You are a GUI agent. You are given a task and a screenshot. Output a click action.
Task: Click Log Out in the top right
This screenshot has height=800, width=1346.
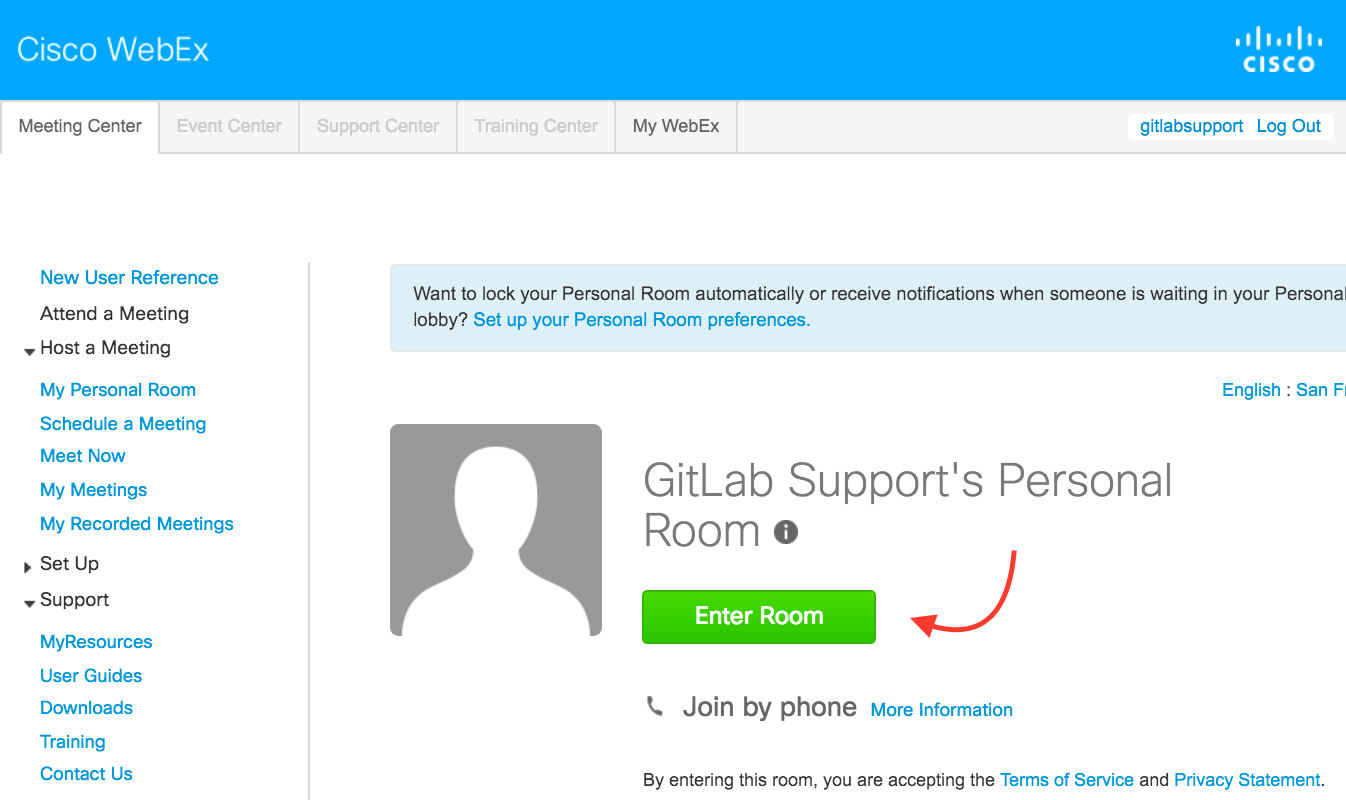(x=1289, y=126)
